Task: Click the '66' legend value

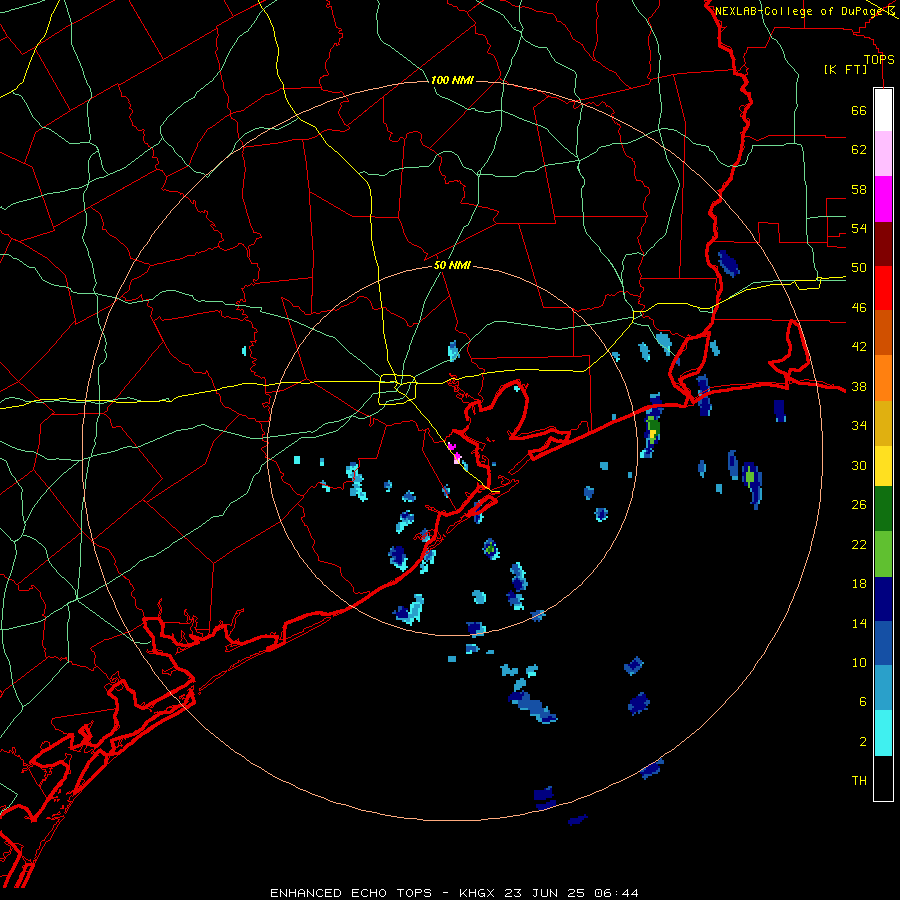Action: click(x=859, y=110)
